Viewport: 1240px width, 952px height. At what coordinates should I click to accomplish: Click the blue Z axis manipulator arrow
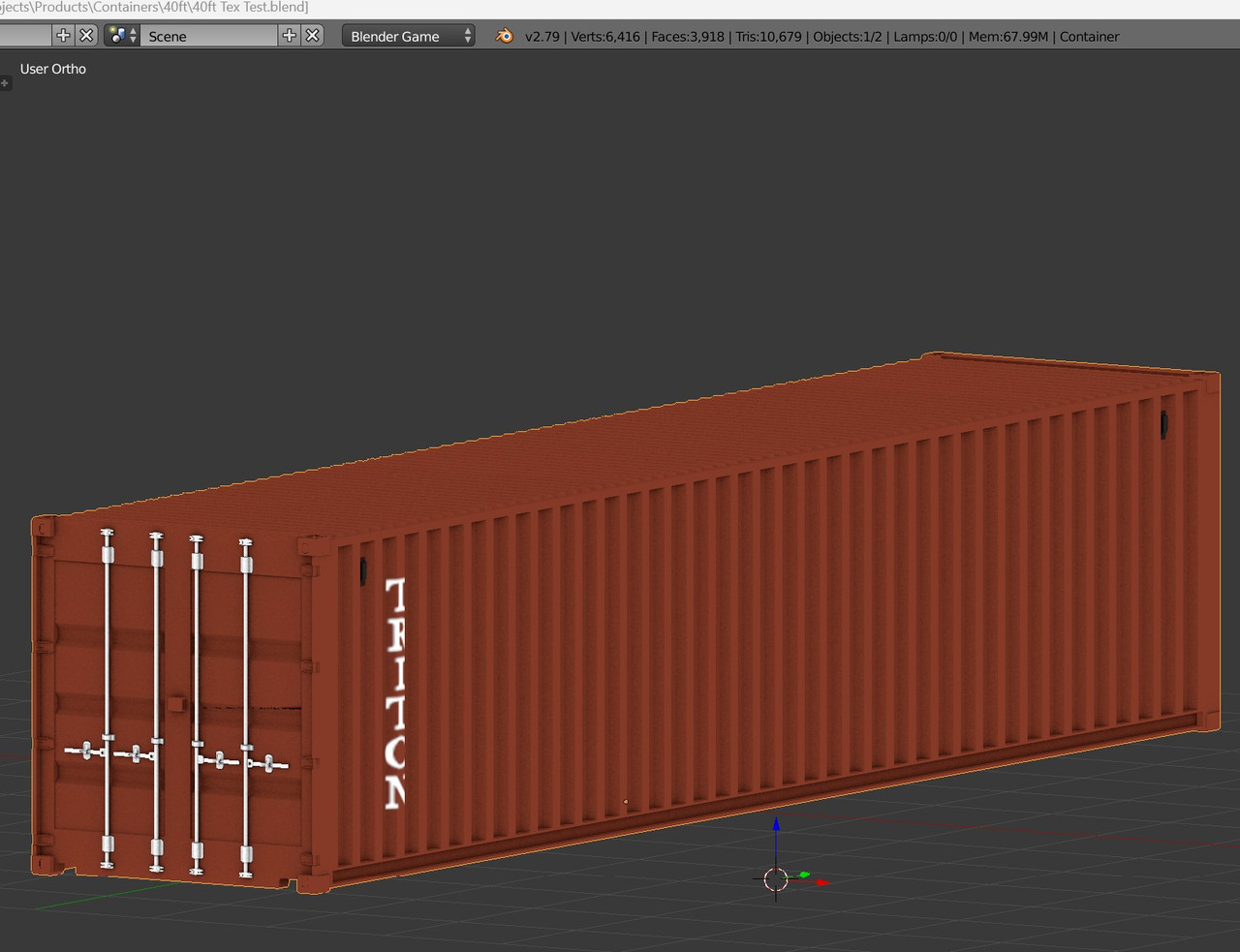(776, 825)
